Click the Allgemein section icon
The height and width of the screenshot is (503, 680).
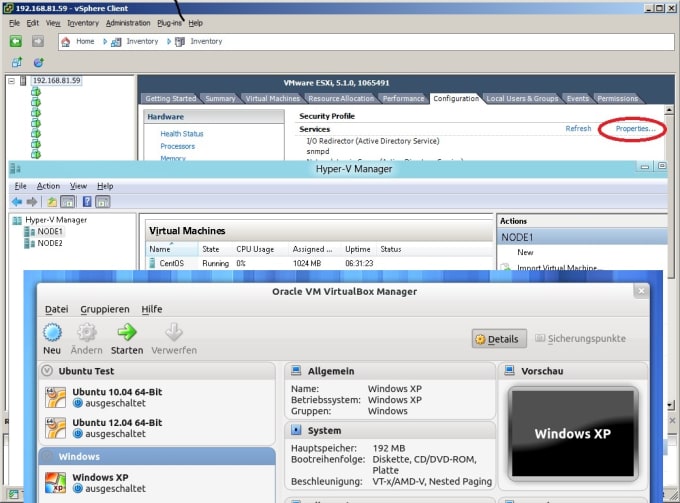click(296, 371)
